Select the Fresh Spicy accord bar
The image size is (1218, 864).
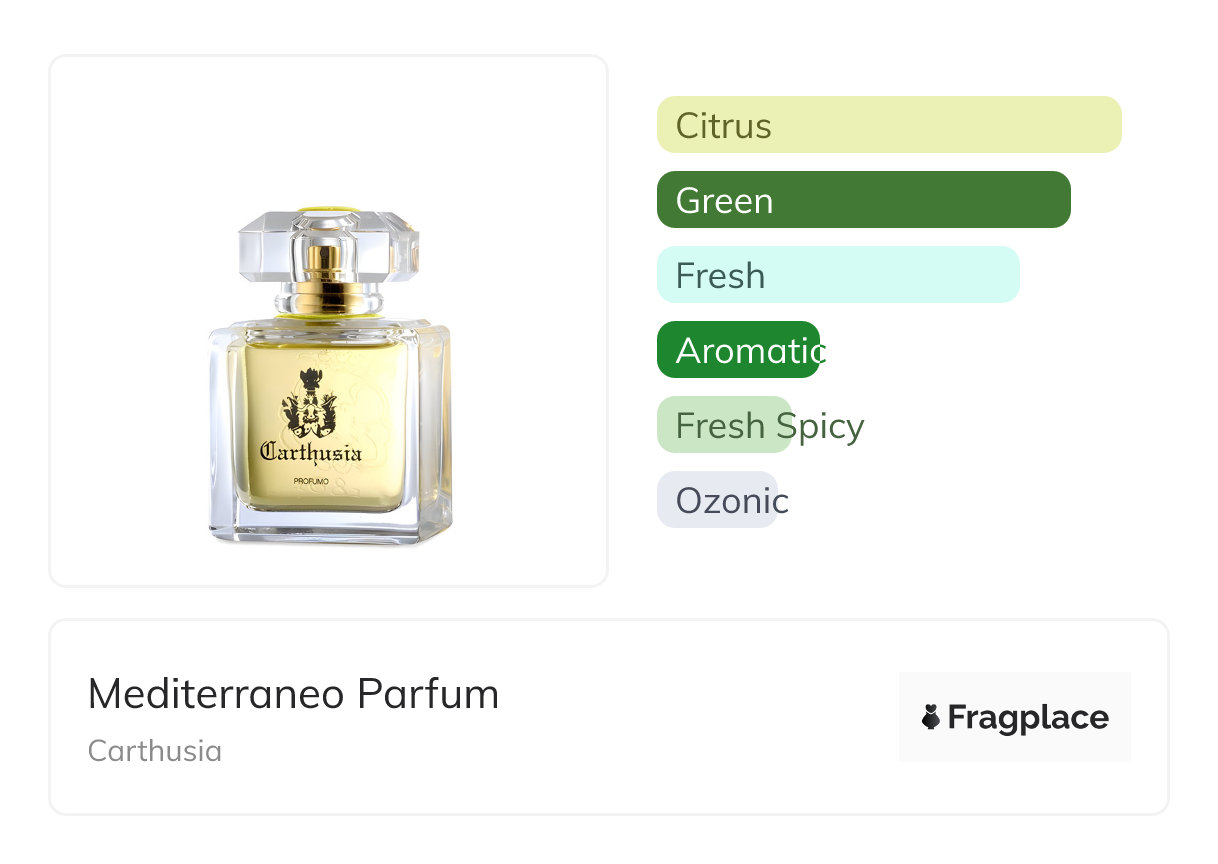pyautogui.click(x=724, y=425)
